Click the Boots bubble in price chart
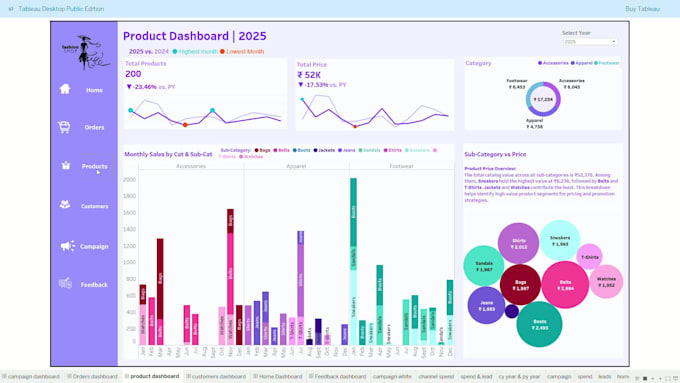This screenshot has width=680, height=383. tap(539, 324)
